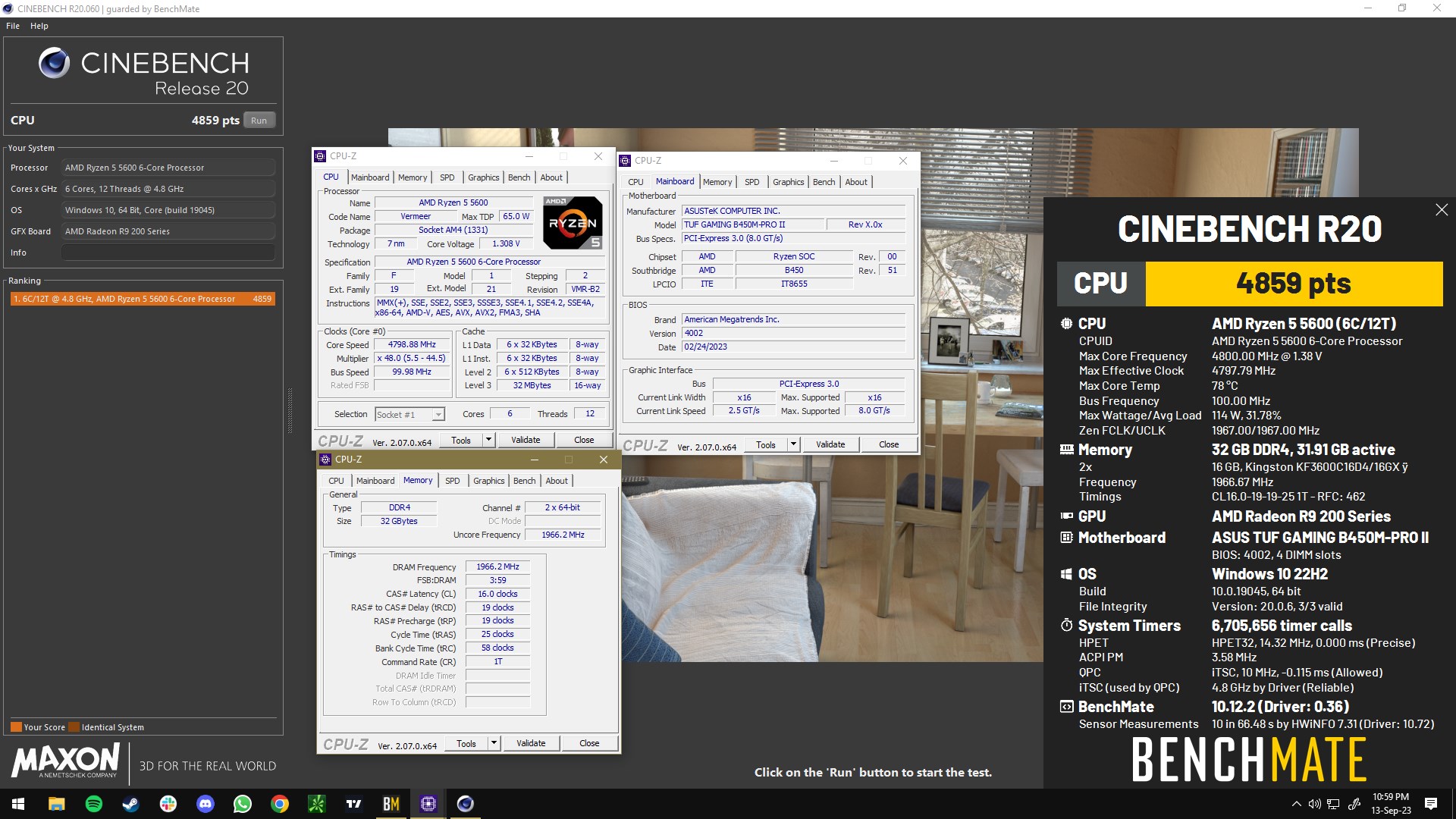Open Graphics tab in CPU-Z mainboard window
The height and width of the screenshot is (819, 1456).
click(789, 182)
